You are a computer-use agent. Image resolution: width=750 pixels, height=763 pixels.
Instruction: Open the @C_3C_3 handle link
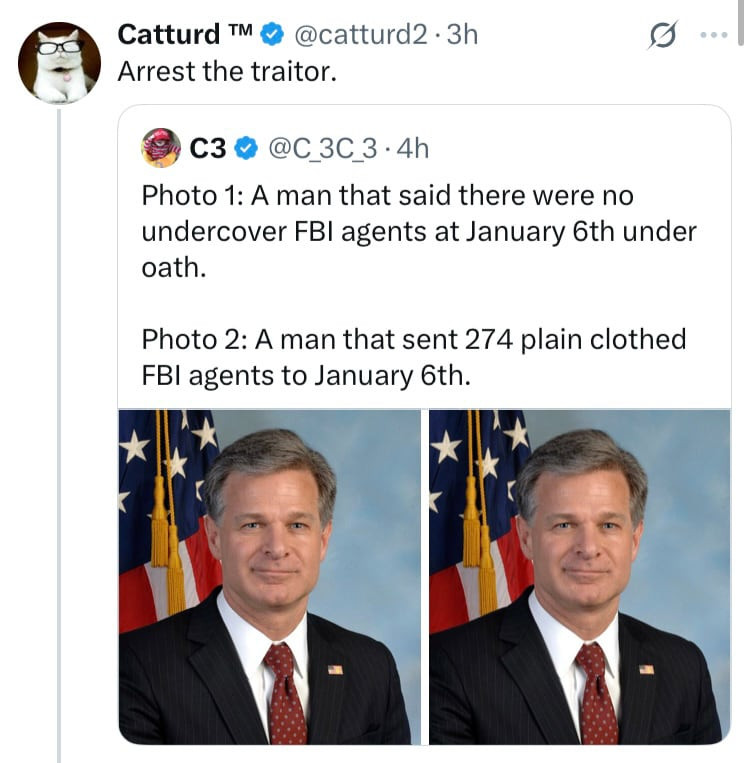(x=321, y=149)
